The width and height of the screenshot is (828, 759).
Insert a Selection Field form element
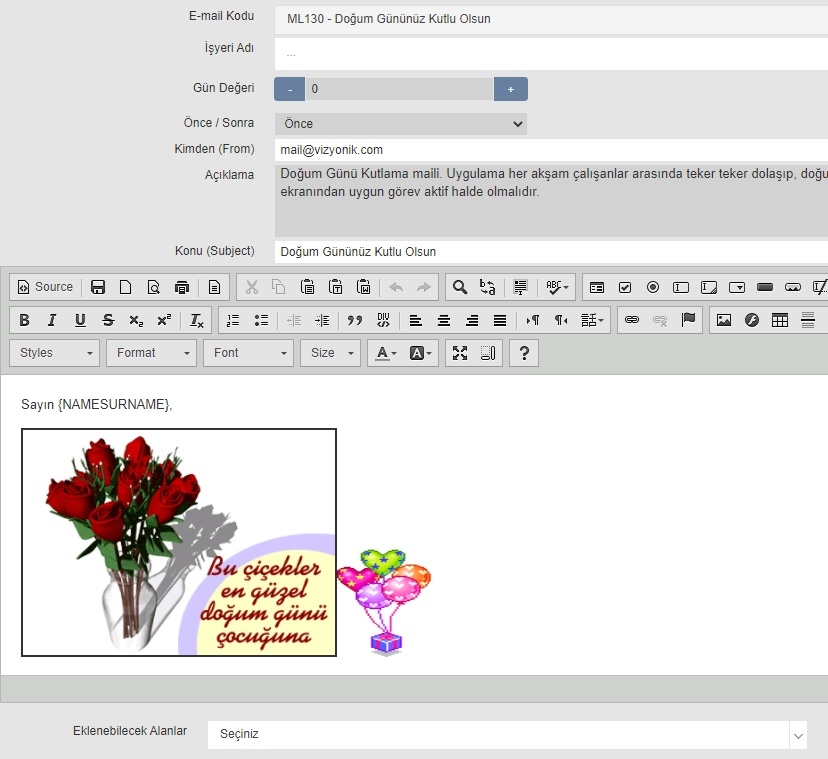(x=737, y=287)
